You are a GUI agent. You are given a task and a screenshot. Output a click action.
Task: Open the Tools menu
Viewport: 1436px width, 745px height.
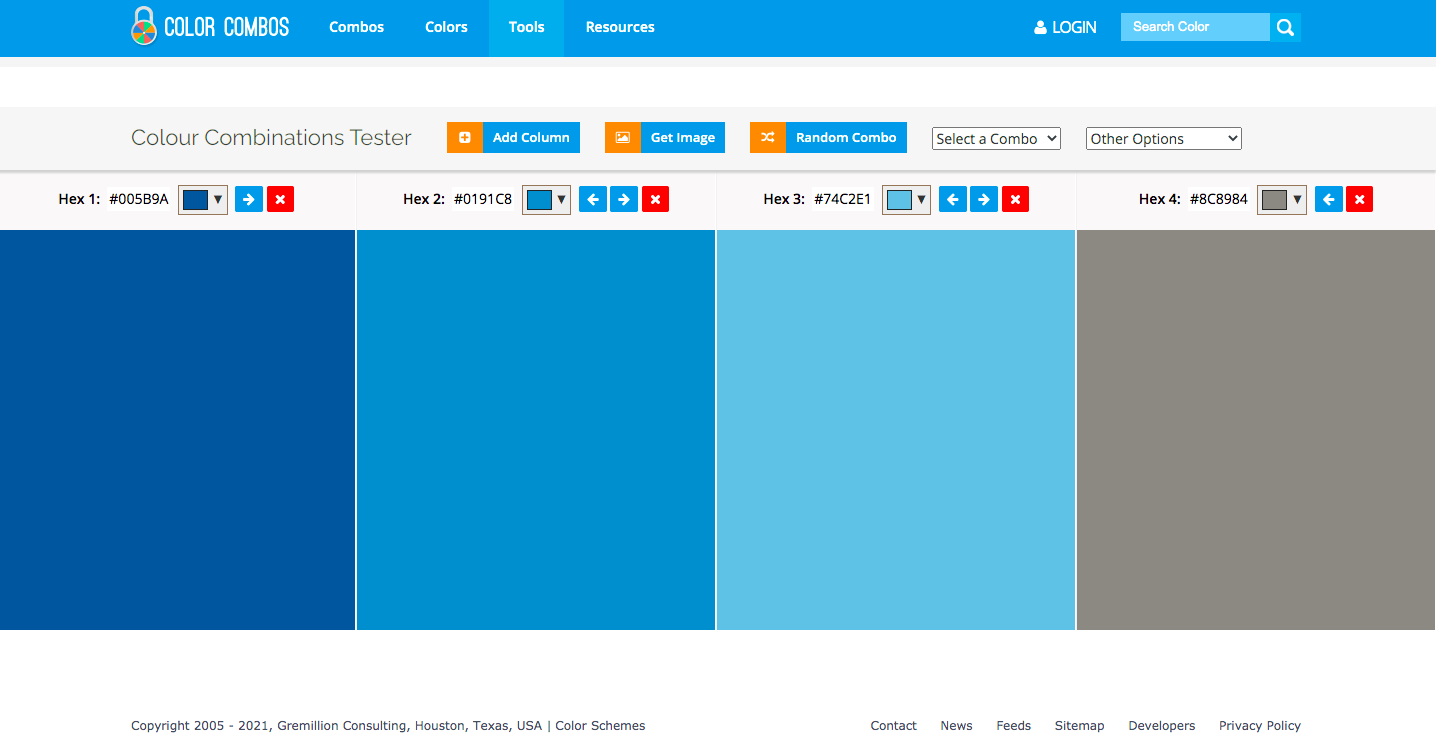[526, 27]
